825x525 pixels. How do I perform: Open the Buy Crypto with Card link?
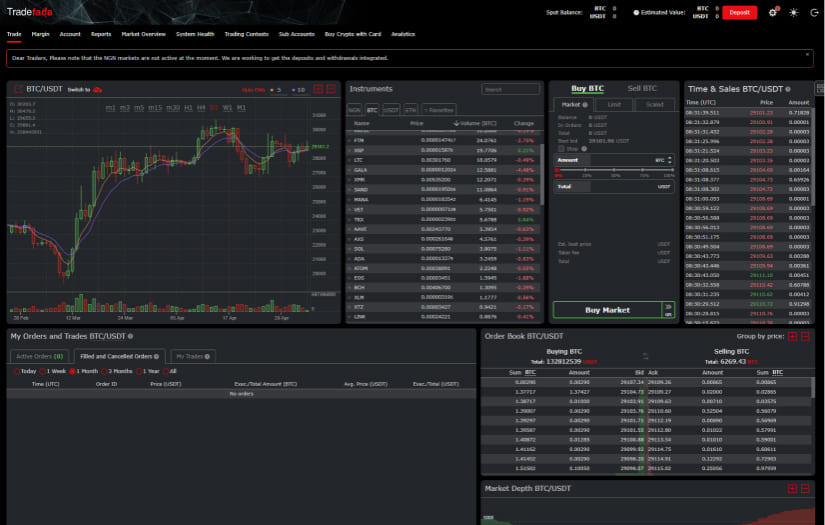point(353,34)
